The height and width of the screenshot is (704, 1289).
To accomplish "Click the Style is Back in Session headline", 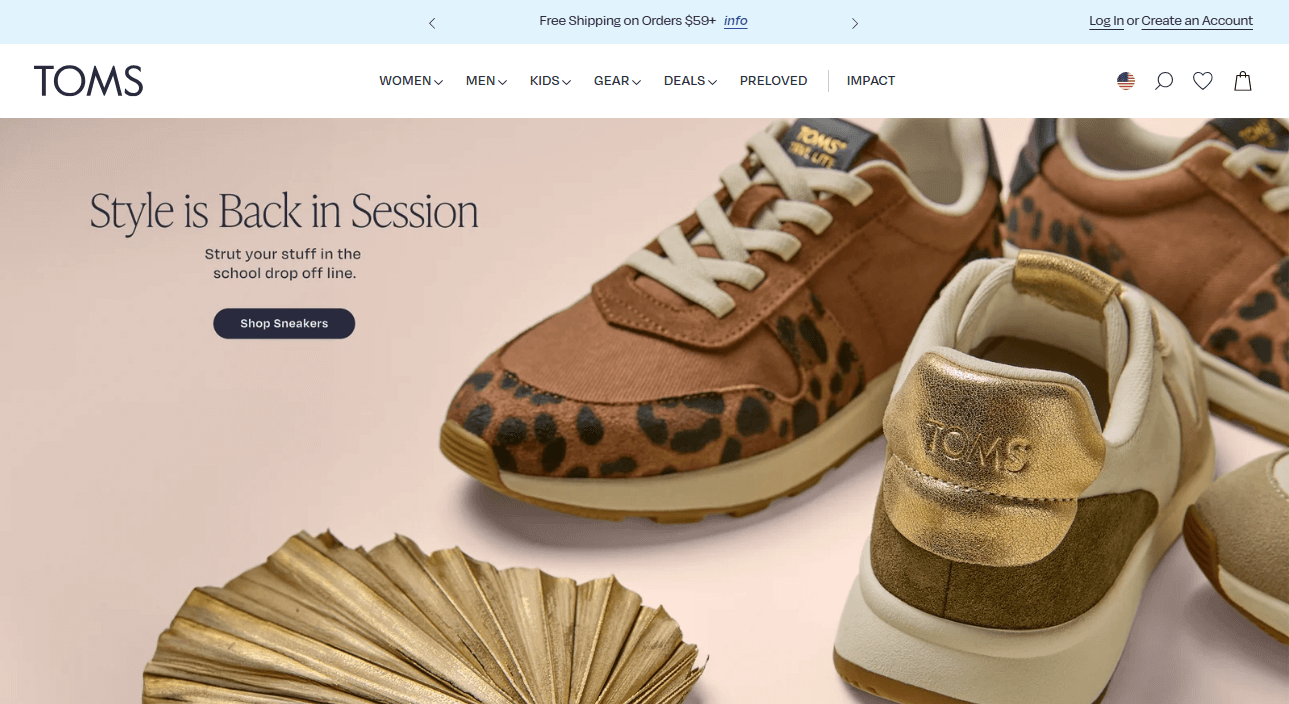I will point(284,212).
